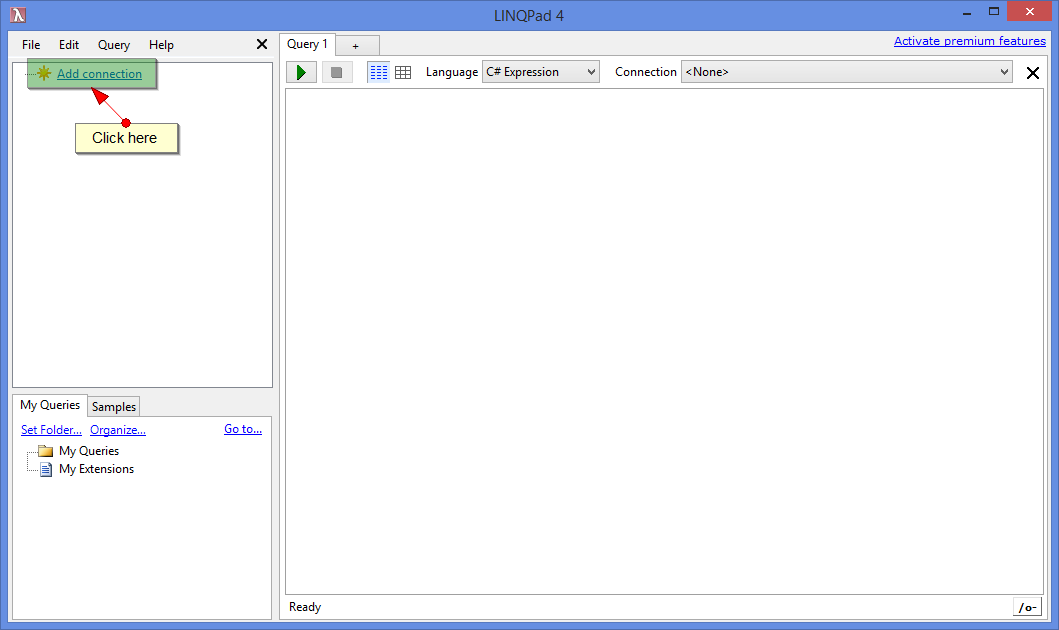Click the Go to... link
1059x630 pixels.
pyautogui.click(x=243, y=429)
